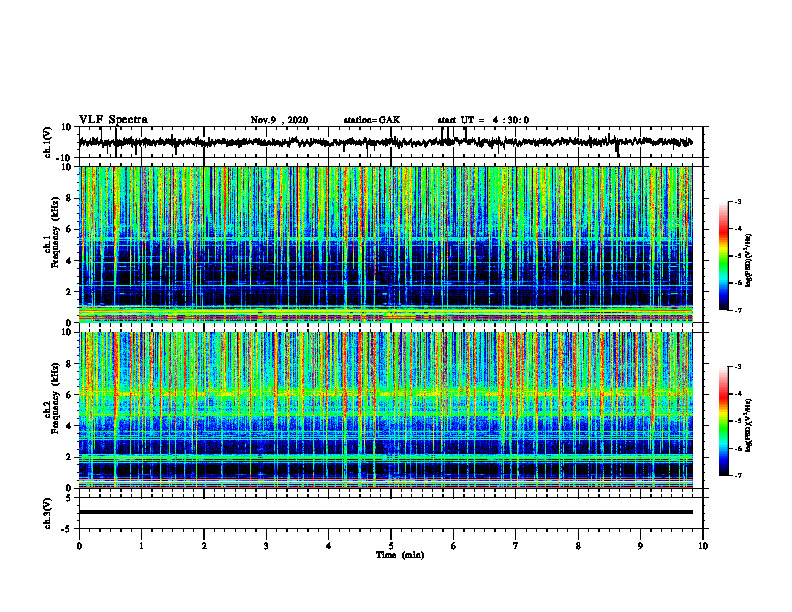The height and width of the screenshot is (612, 792).
Task: Click the ch.2 frequency spectrogram image
Action: click(x=386, y=410)
